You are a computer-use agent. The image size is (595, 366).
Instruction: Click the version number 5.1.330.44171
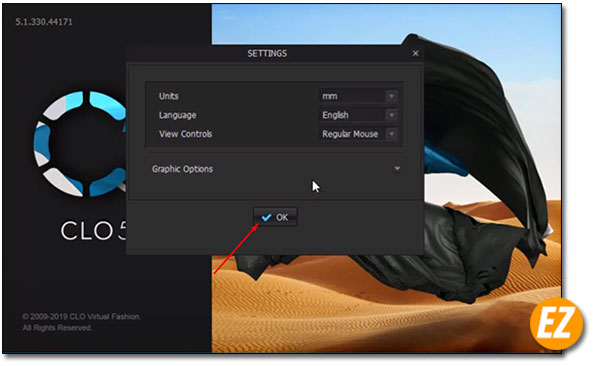point(44,22)
